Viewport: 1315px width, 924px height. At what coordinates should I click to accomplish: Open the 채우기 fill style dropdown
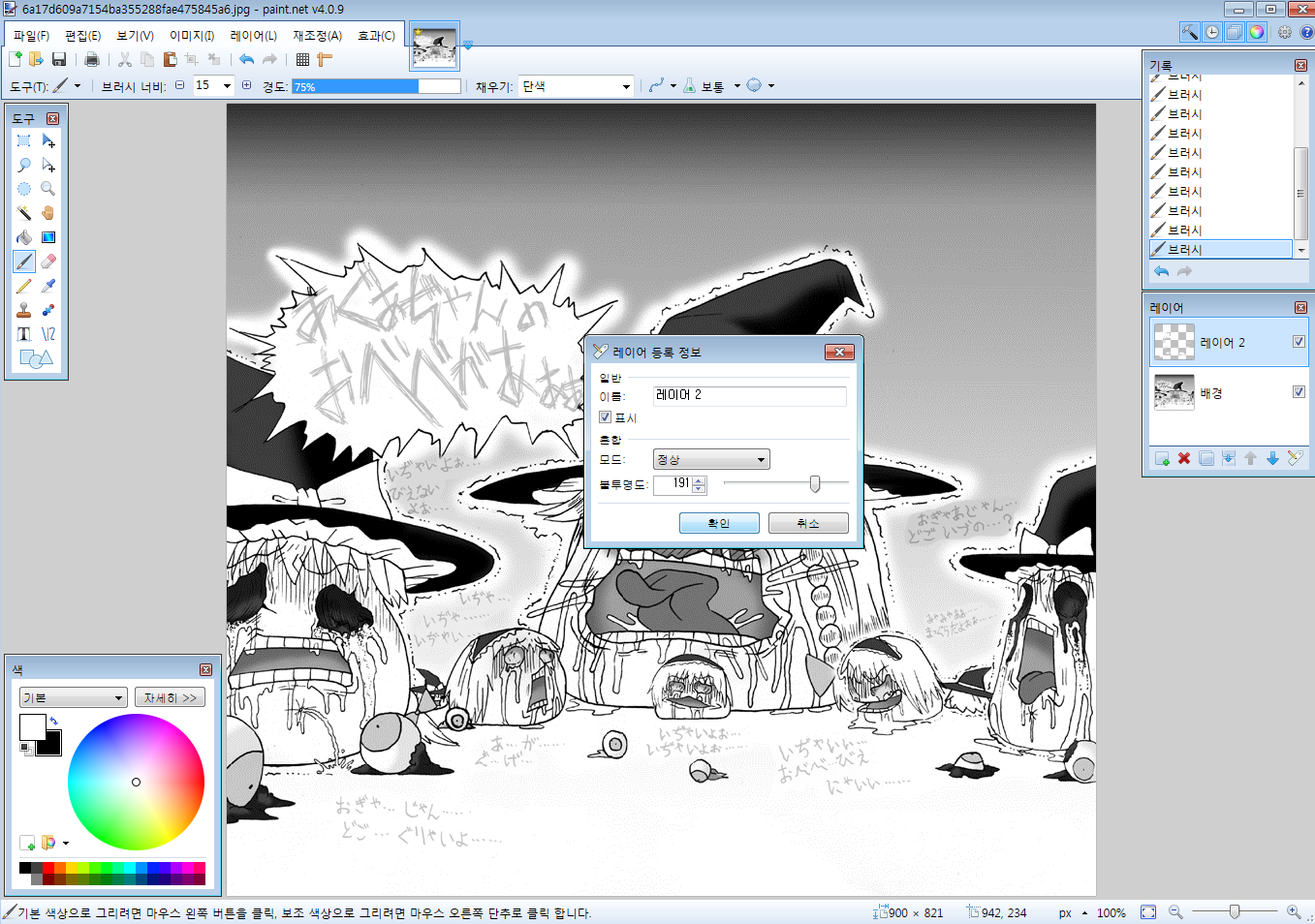click(576, 86)
